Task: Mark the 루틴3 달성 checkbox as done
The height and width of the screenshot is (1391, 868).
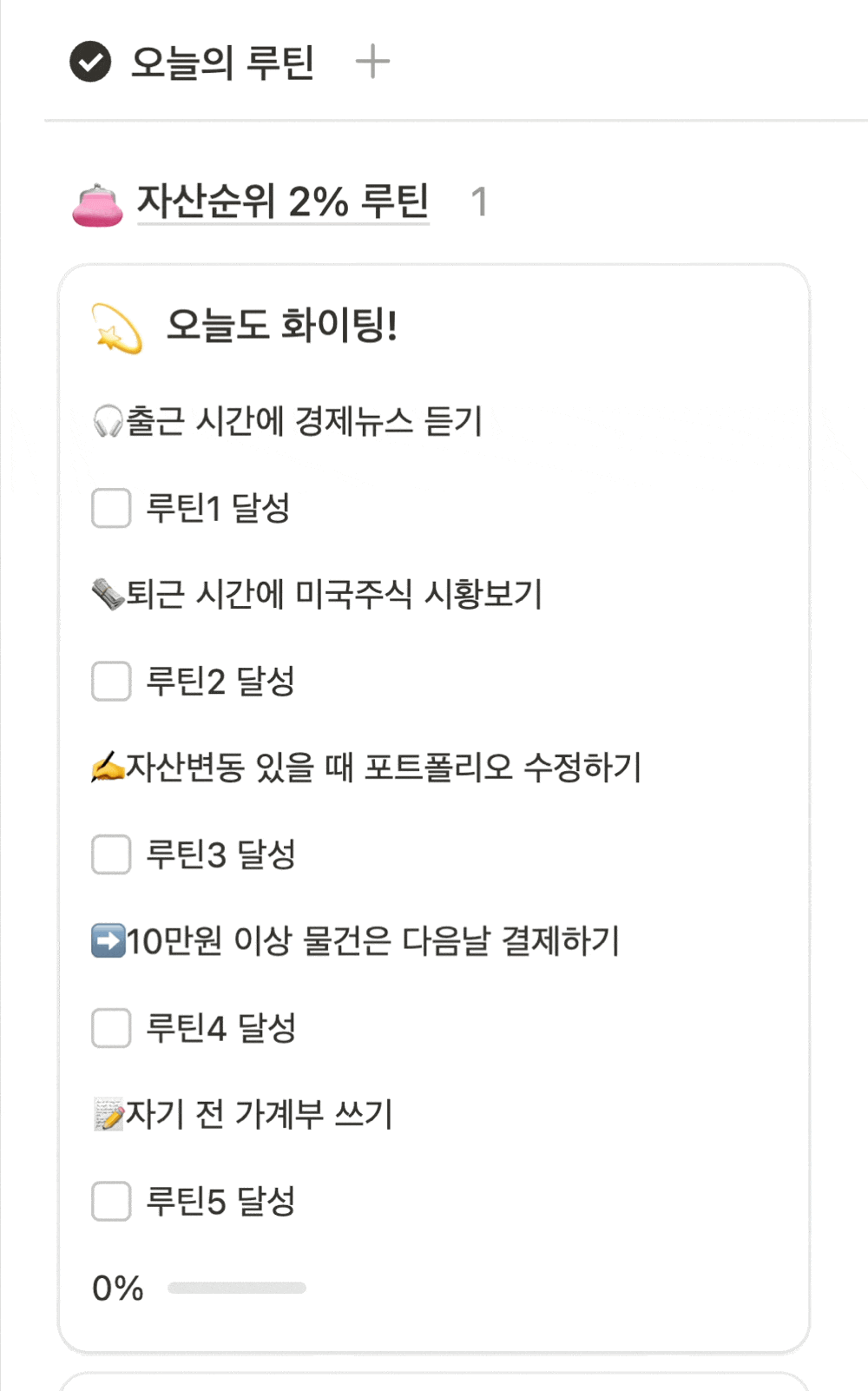Action: pos(111,854)
